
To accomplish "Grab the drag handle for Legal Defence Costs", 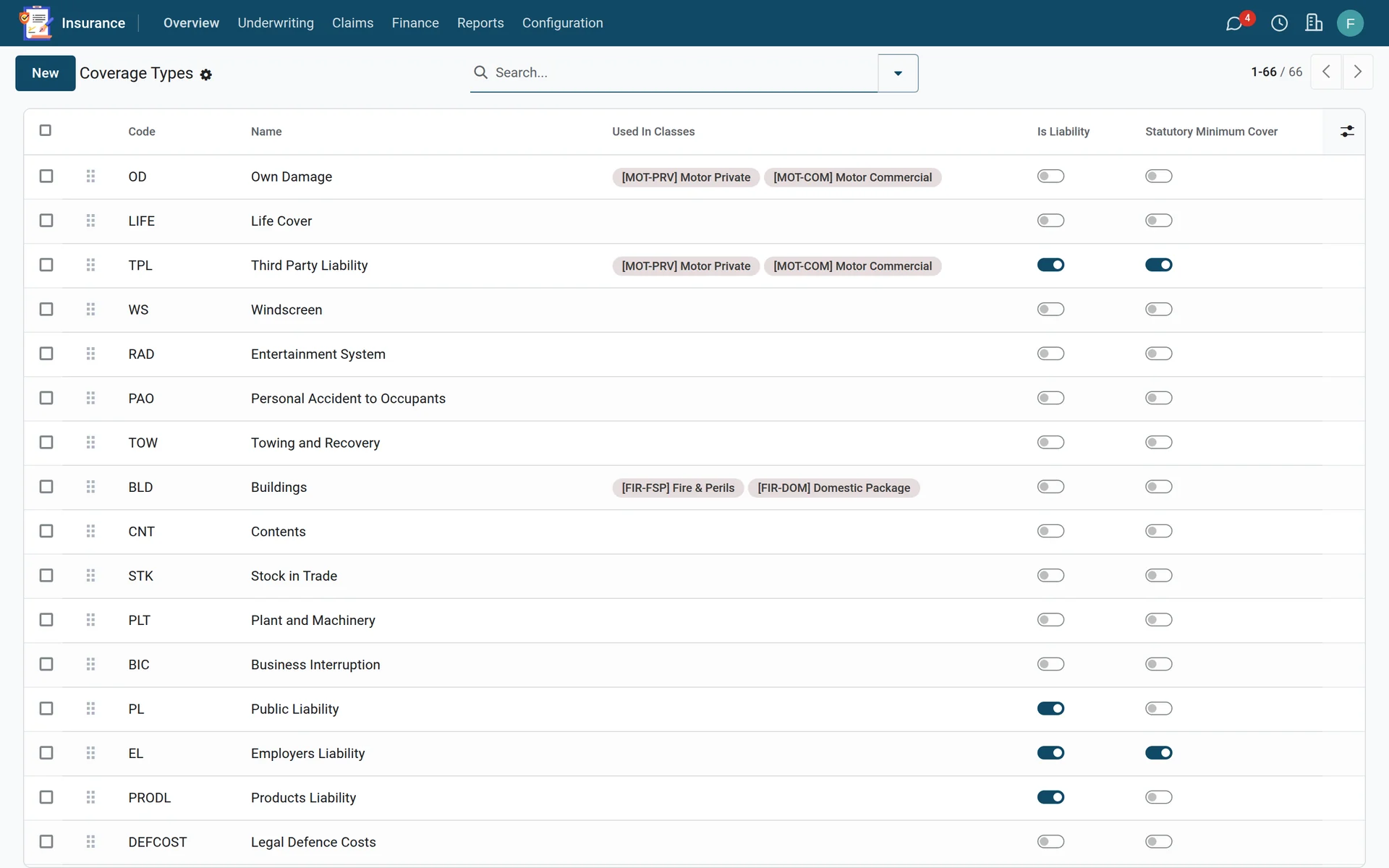I will pyautogui.click(x=90, y=842).
